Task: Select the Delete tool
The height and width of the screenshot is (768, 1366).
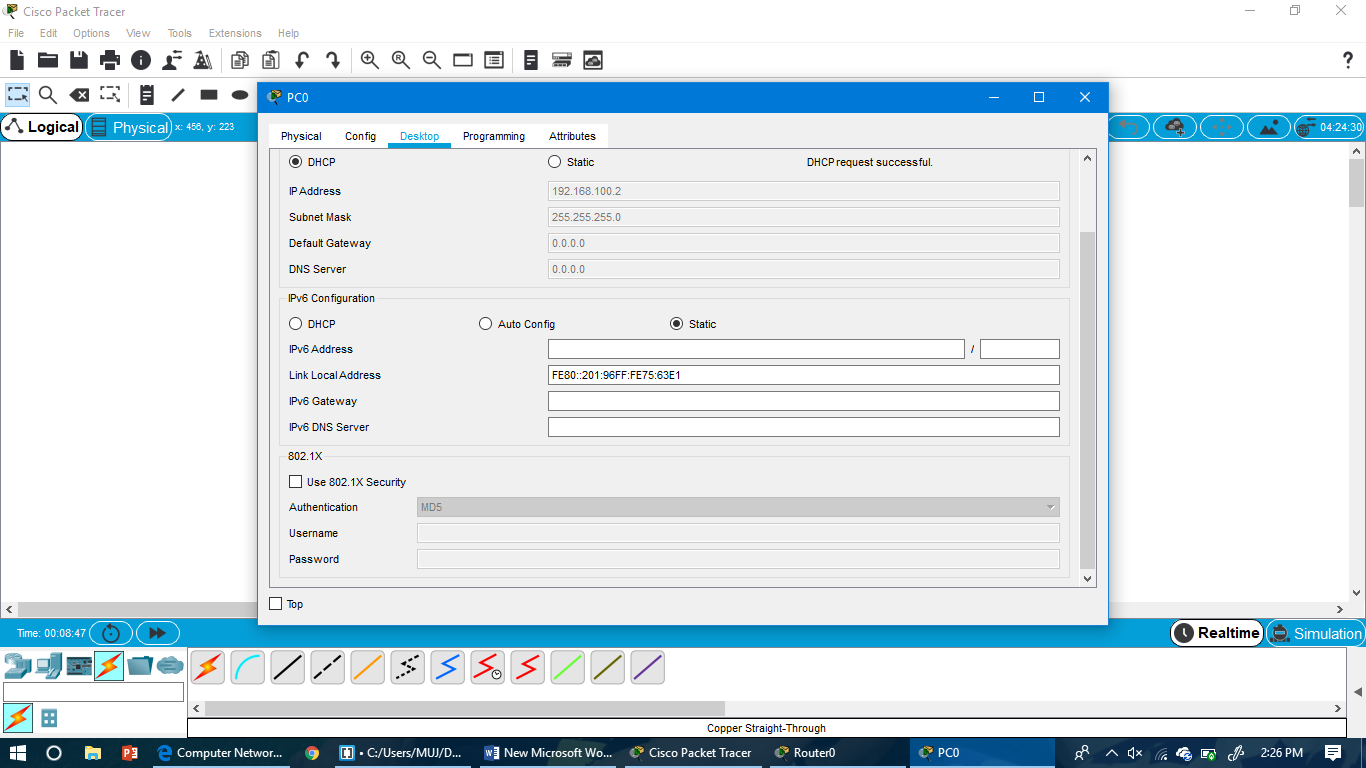Action: (79, 94)
